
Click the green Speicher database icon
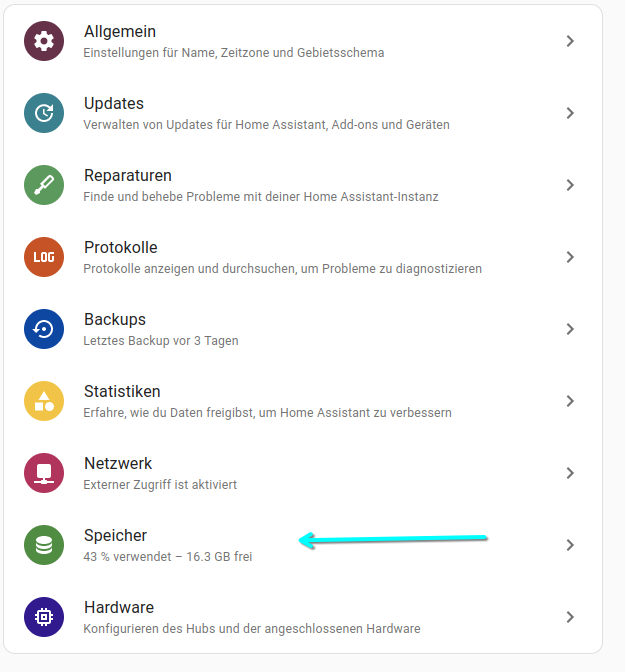coord(44,545)
